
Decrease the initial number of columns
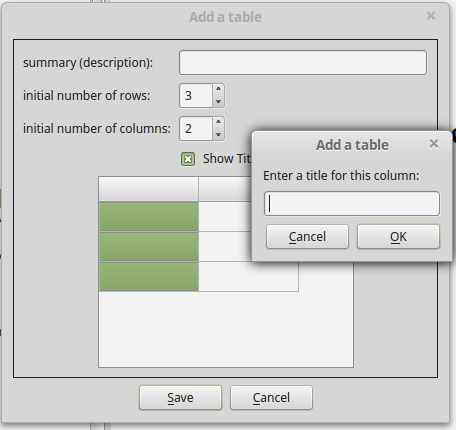[218, 134]
